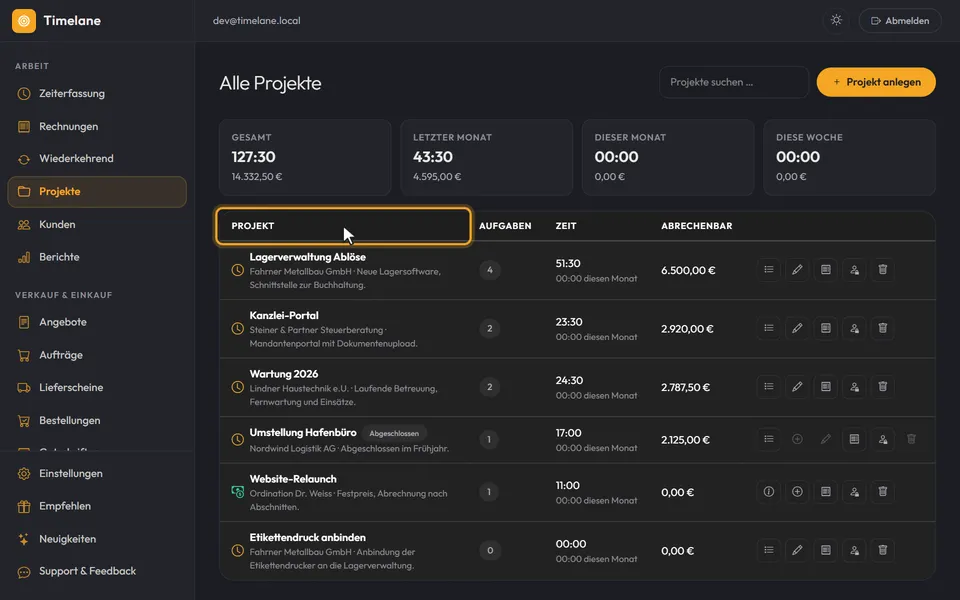Viewport: 960px width, 600px height.
Task: Open invoice table icon for Kanzlei-Portal
Action: (x=826, y=328)
